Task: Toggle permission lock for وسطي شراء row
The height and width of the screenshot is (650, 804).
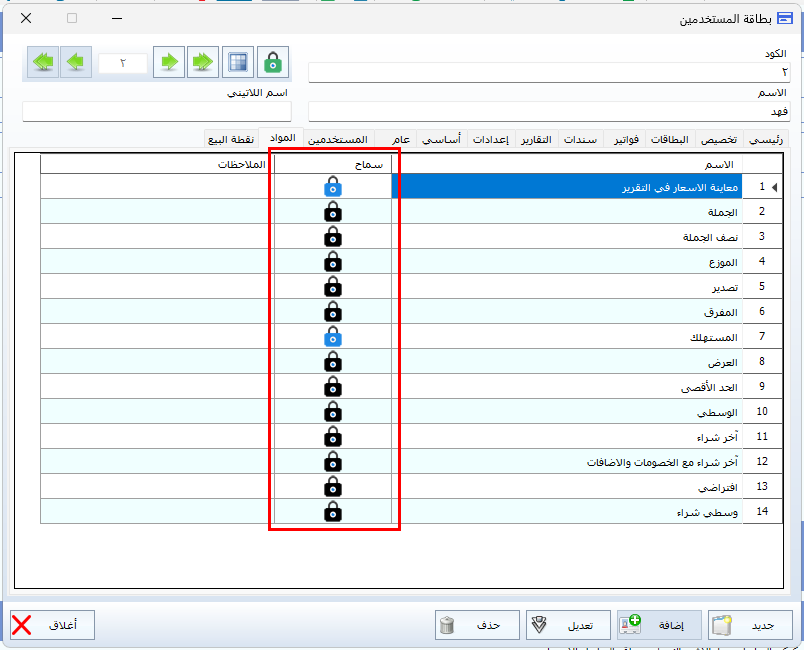Action: click(x=333, y=512)
